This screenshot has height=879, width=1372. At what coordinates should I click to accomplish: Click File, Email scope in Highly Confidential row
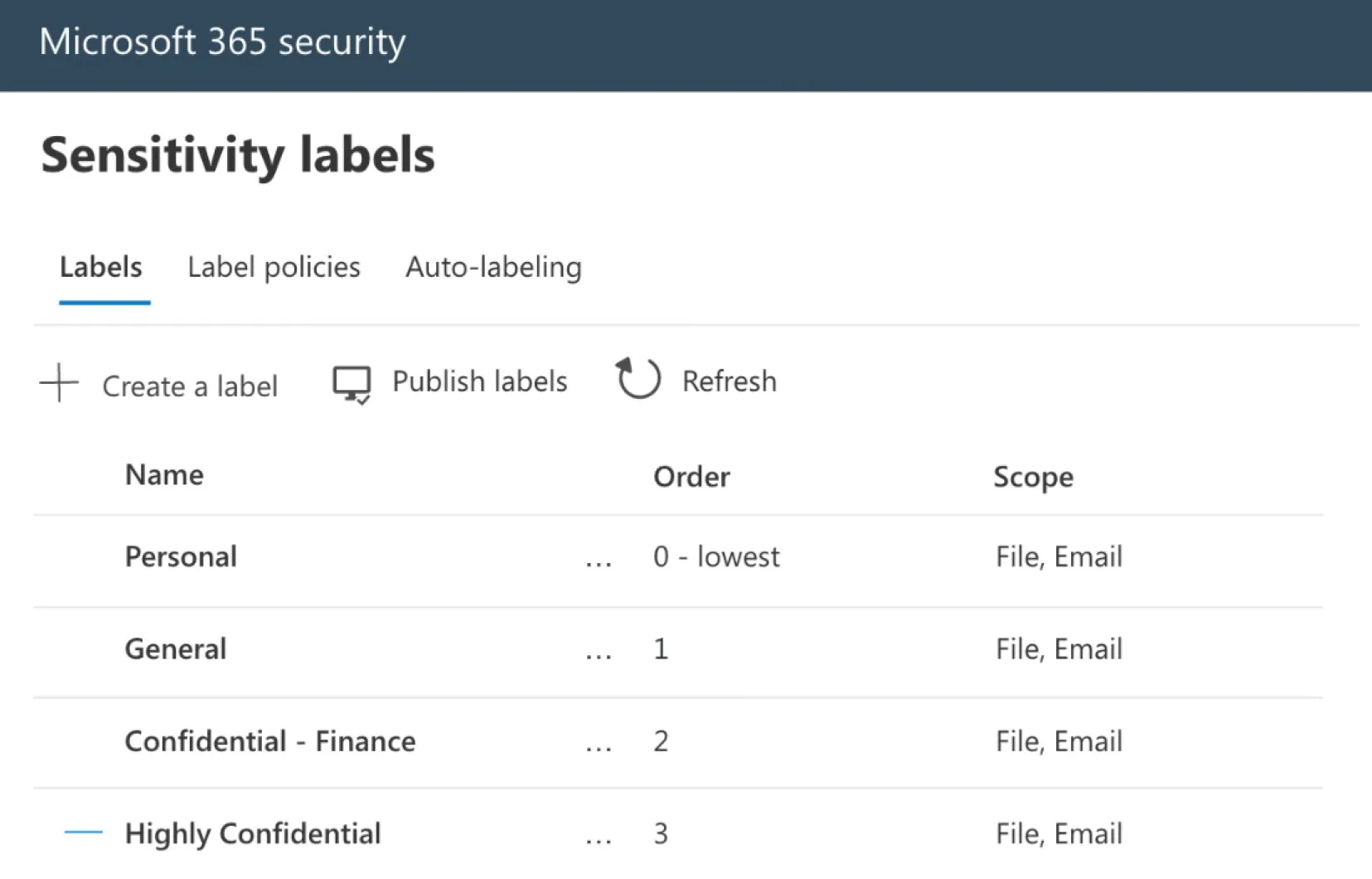click(1059, 833)
